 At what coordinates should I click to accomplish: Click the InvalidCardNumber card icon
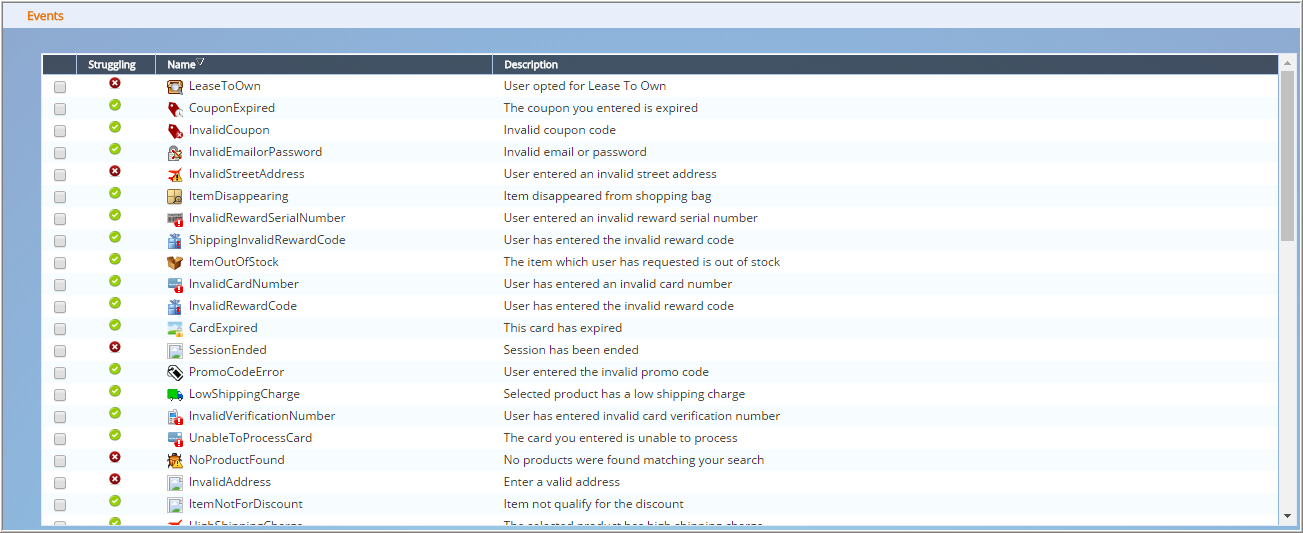point(175,285)
